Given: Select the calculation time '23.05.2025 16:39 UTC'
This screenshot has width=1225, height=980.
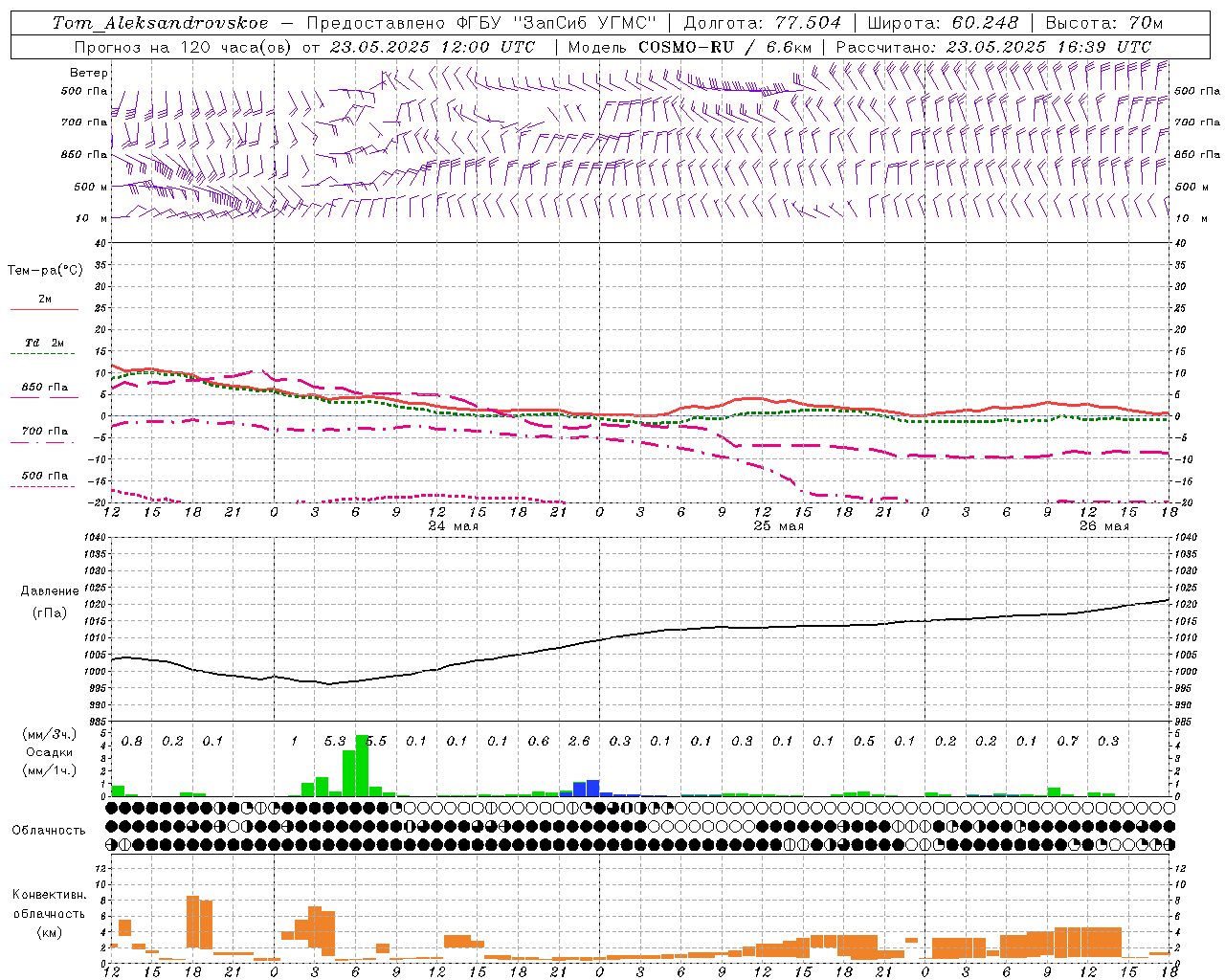Looking at the screenshot, I should [x=1049, y=46].
